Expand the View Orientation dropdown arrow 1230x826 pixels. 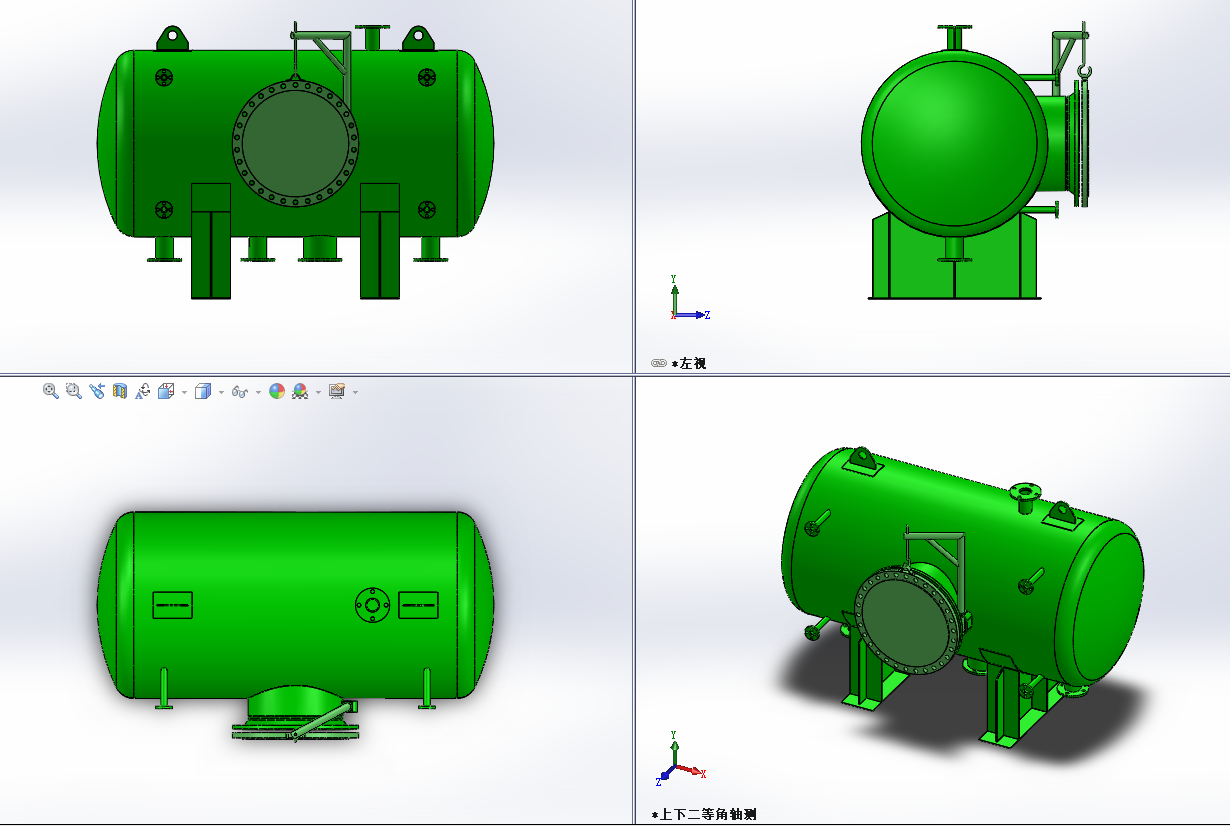(x=184, y=392)
